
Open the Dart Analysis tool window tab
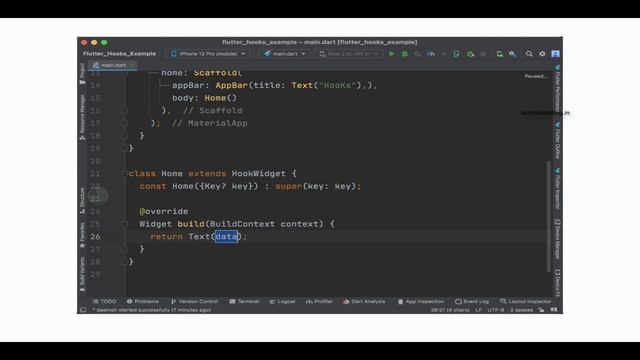pyautogui.click(x=364, y=302)
